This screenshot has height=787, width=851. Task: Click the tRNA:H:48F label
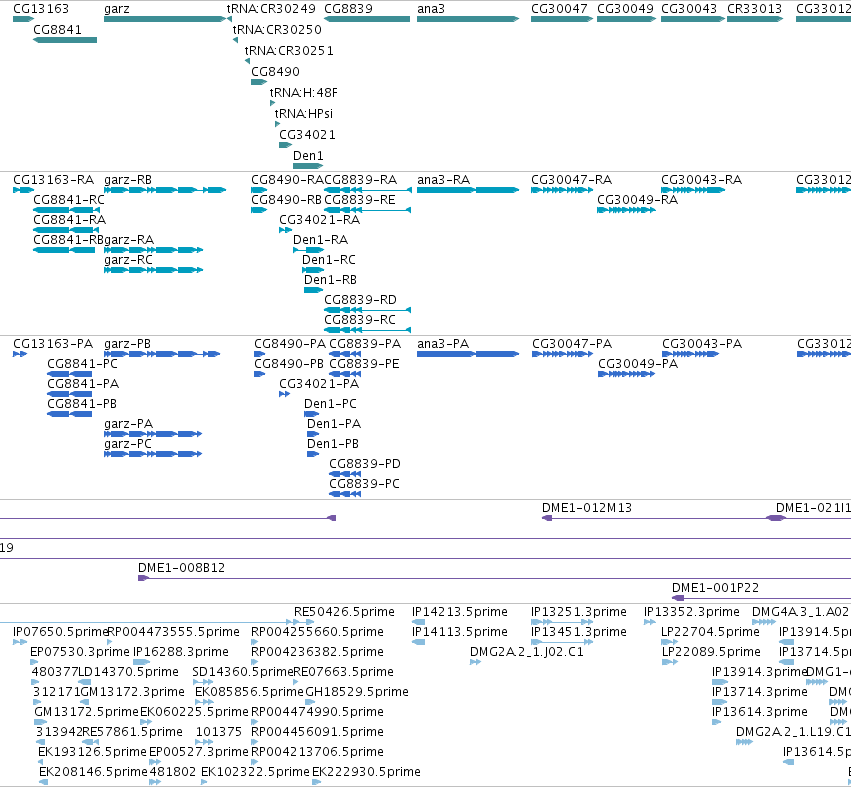(303, 93)
